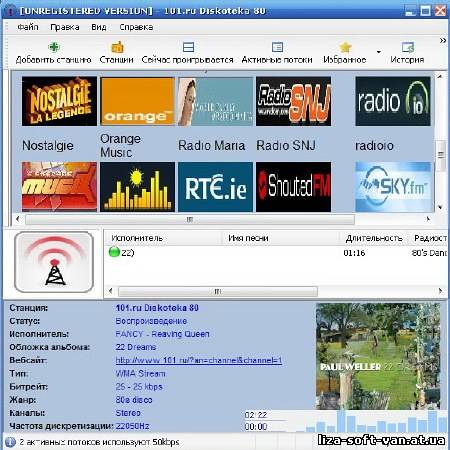Click the 22 Dreams album value
This screenshot has width=450, height=450.
pos(136,347)
